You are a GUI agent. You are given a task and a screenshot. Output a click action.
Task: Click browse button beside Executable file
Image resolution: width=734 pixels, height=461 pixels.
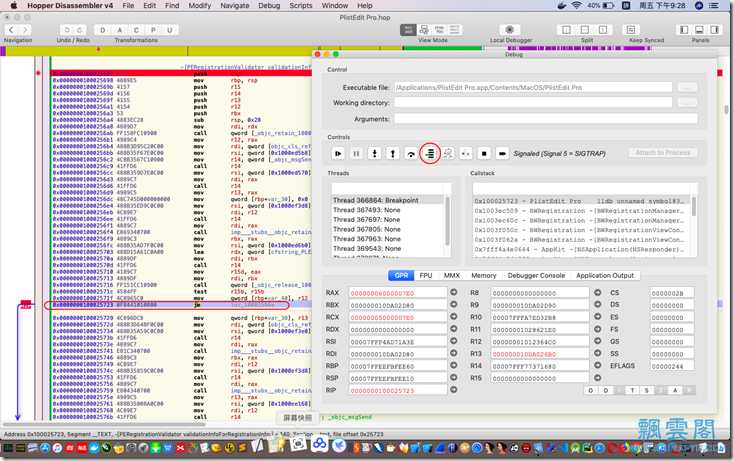pyautogui.click(x=687, y=87)
